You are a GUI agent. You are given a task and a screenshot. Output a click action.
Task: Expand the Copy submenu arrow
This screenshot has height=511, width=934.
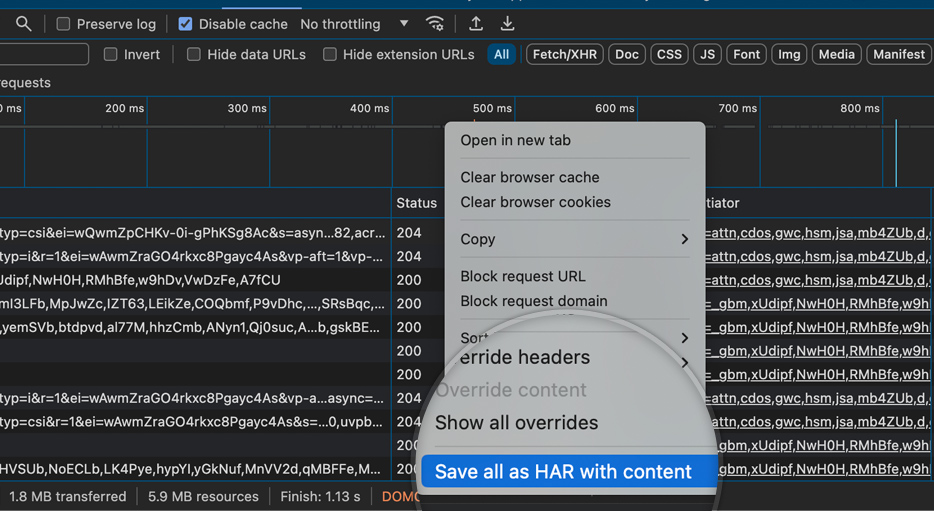(x=684, y=239)
